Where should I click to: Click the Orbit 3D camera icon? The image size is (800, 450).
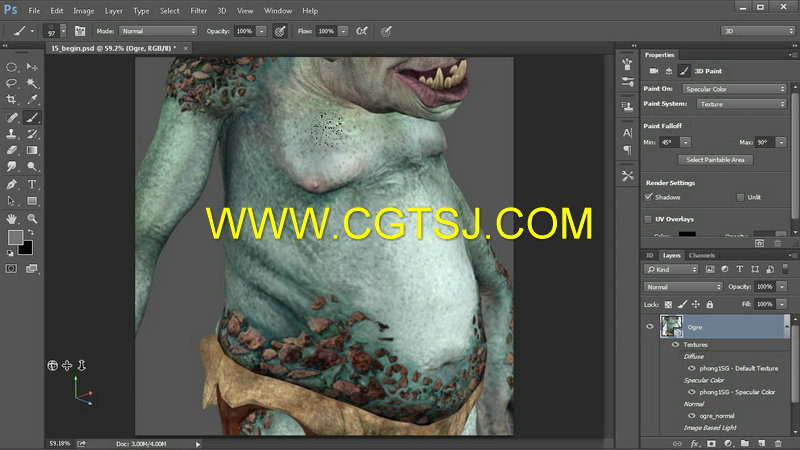pos(53,365)
